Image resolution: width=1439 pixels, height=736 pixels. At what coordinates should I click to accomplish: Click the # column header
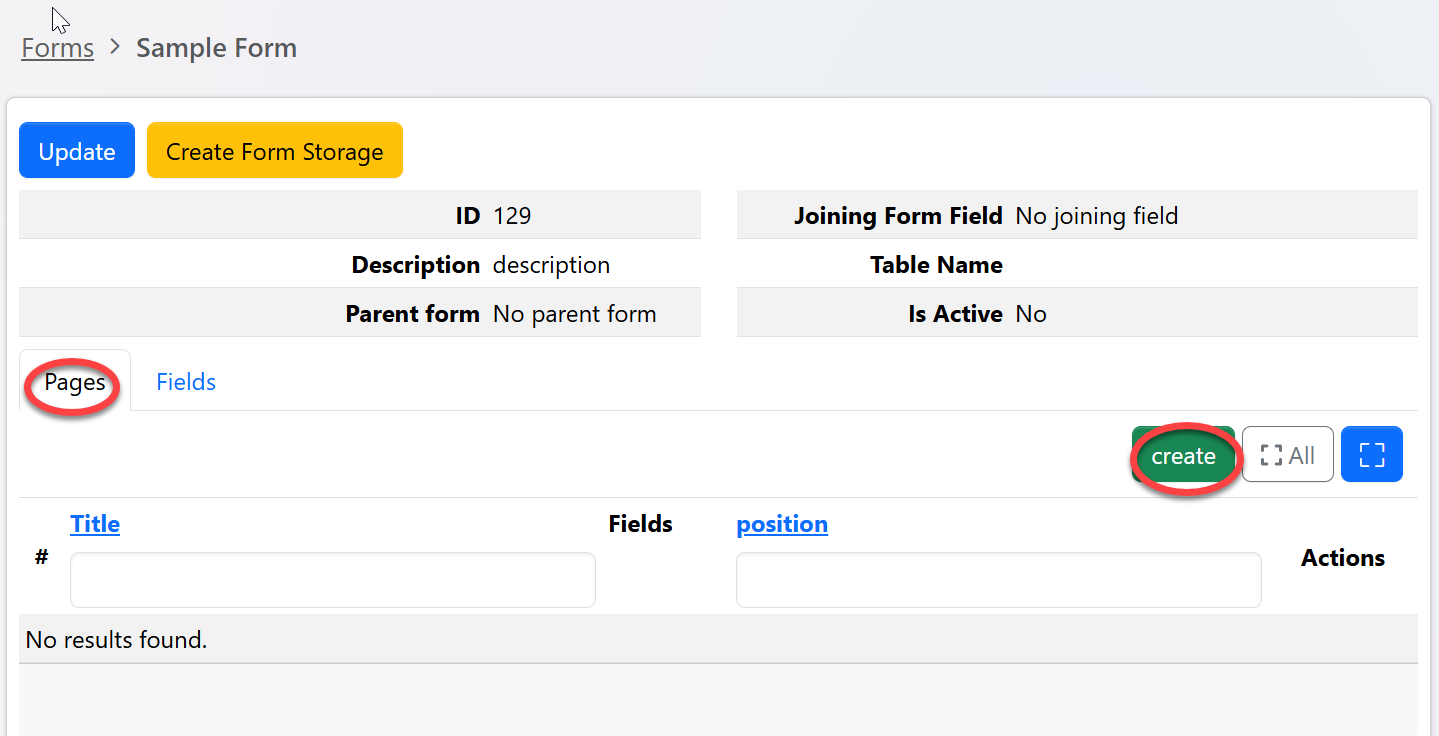click(41, 558)
